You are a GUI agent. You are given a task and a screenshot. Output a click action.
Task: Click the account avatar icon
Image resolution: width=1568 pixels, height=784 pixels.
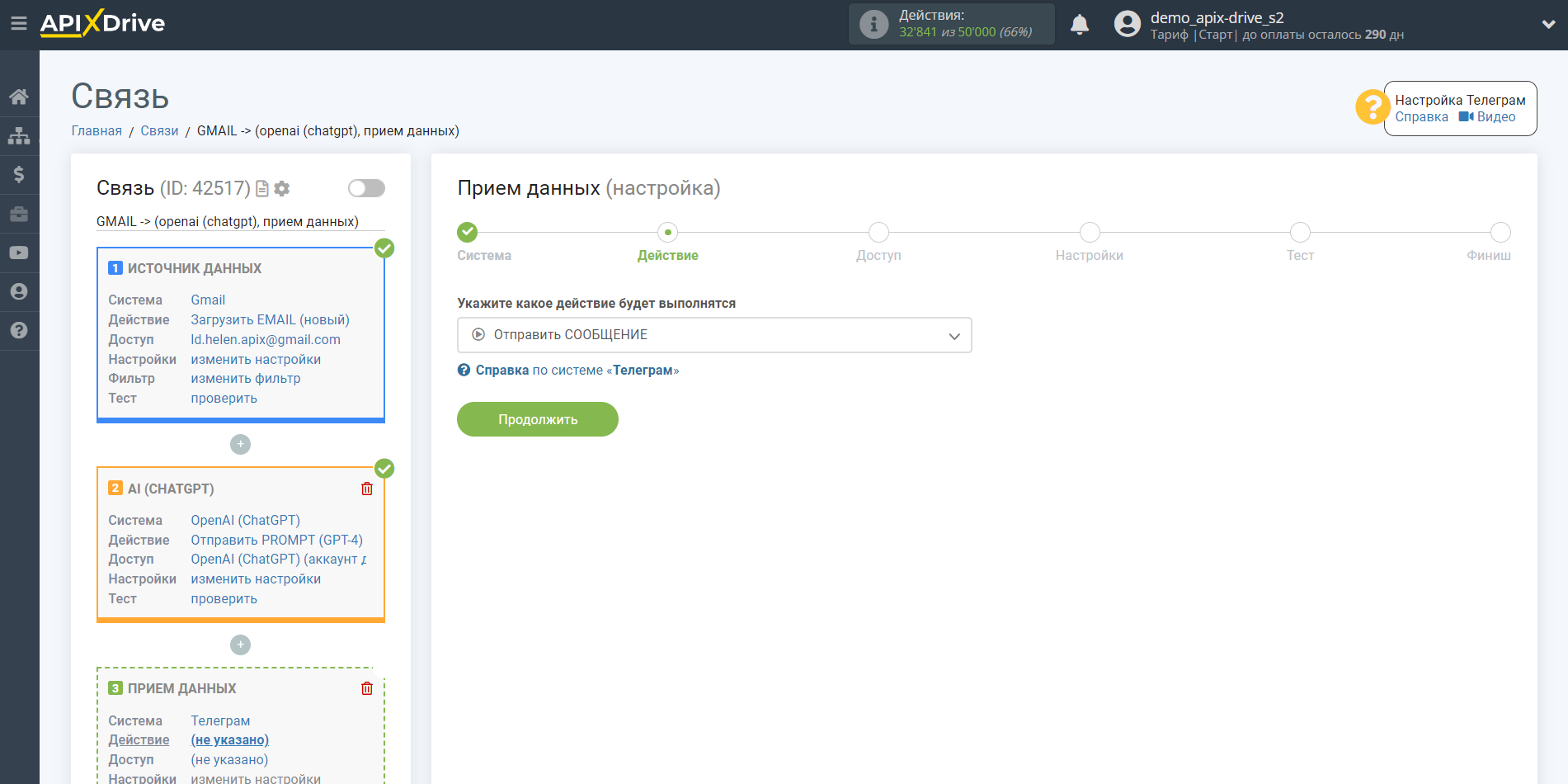[1127, 24]
